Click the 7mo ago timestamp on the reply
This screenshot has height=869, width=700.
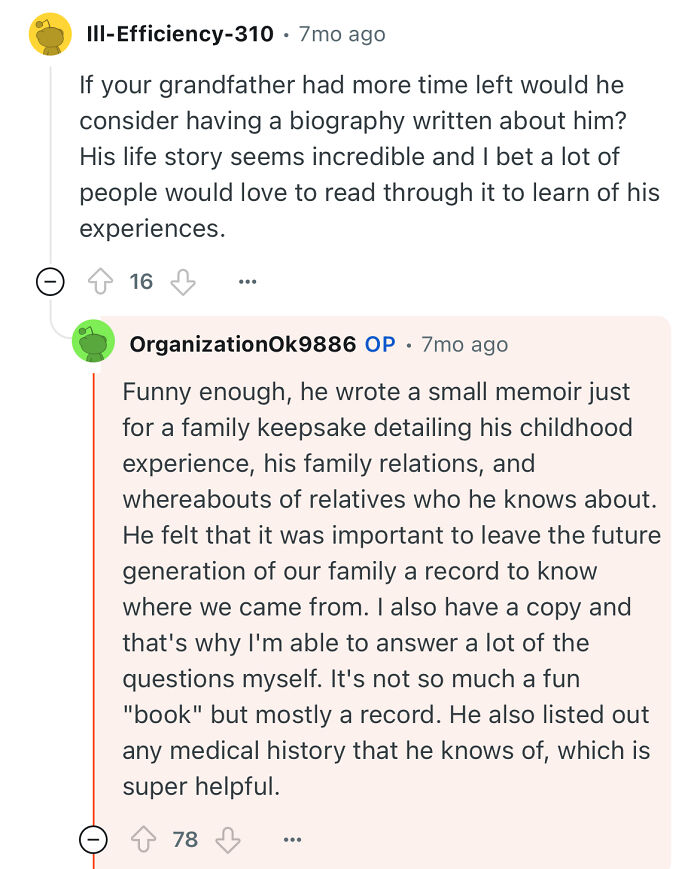click(466, 344)
